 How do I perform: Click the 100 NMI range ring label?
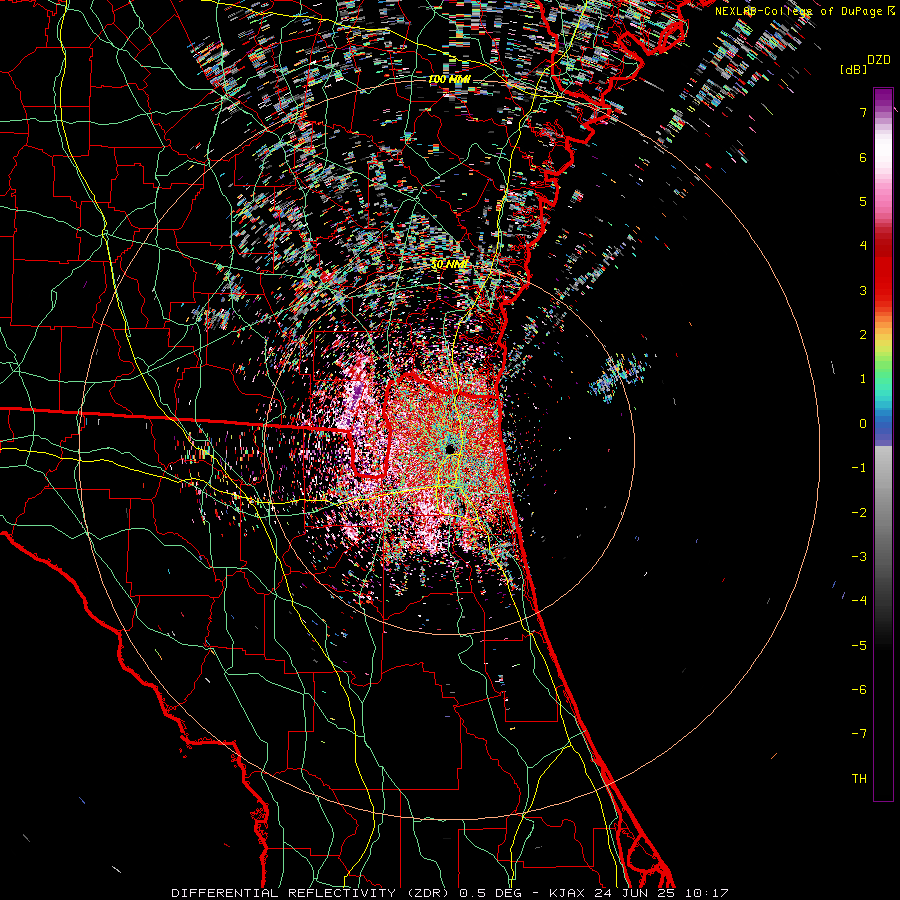click(x=449, y=79)
